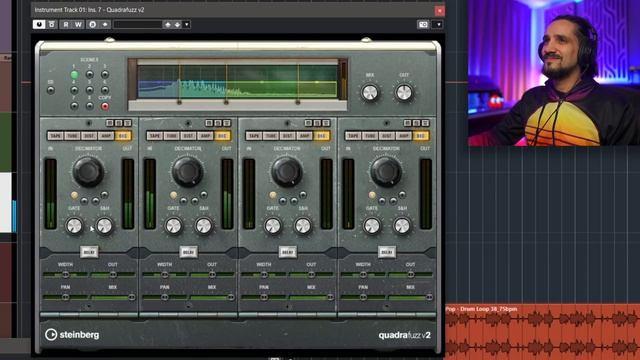
Task: Click the master OUT knob
Action: coord(404,93)
